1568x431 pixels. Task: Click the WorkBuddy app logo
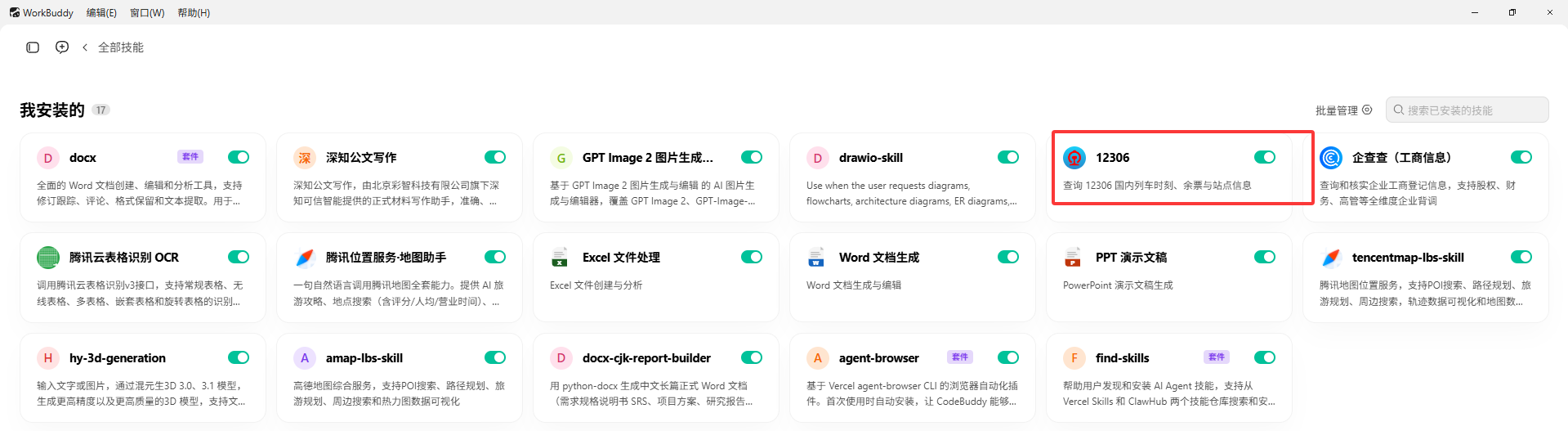coord(15,12)
